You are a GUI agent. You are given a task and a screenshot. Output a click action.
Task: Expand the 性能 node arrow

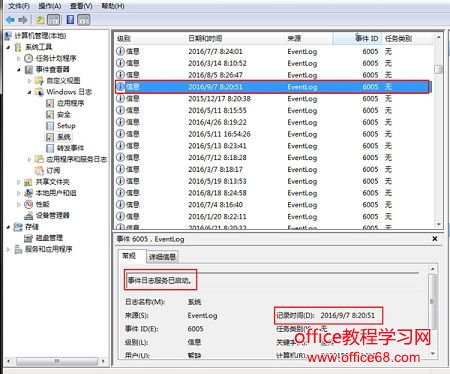(x=19, y=204)
